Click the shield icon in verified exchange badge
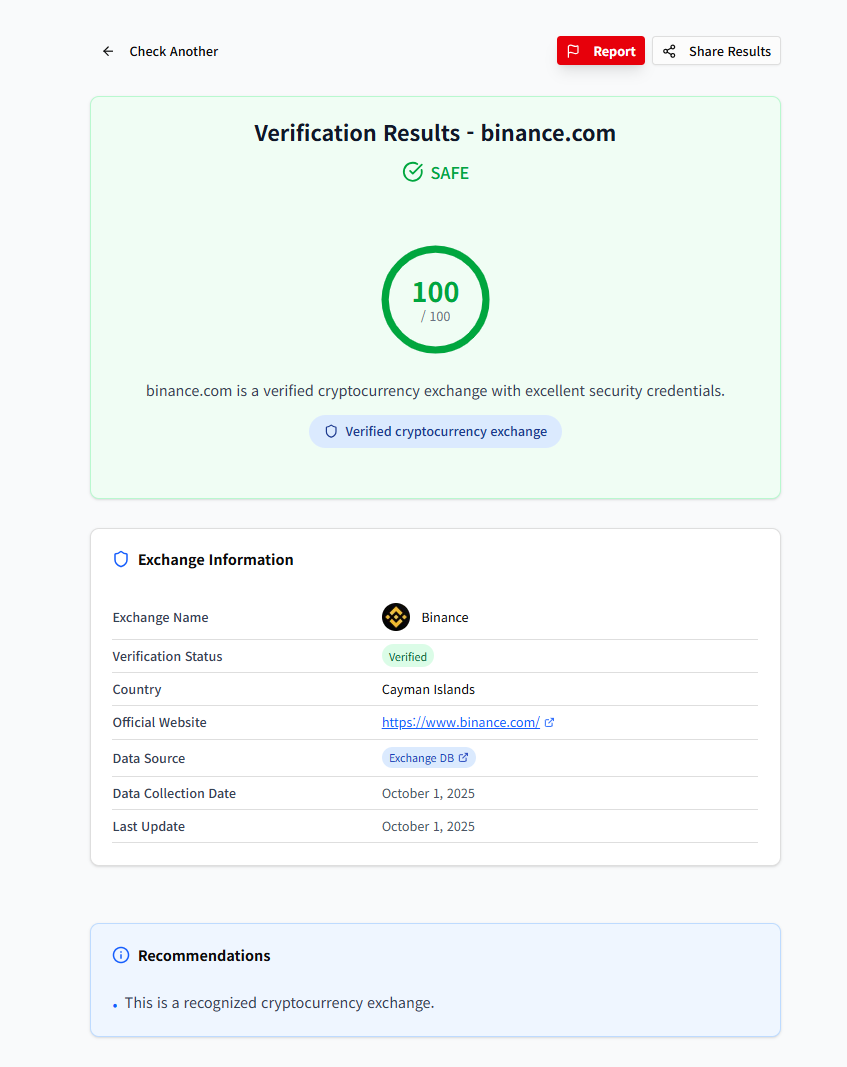 pyautogui.click(x=331, y=431)
